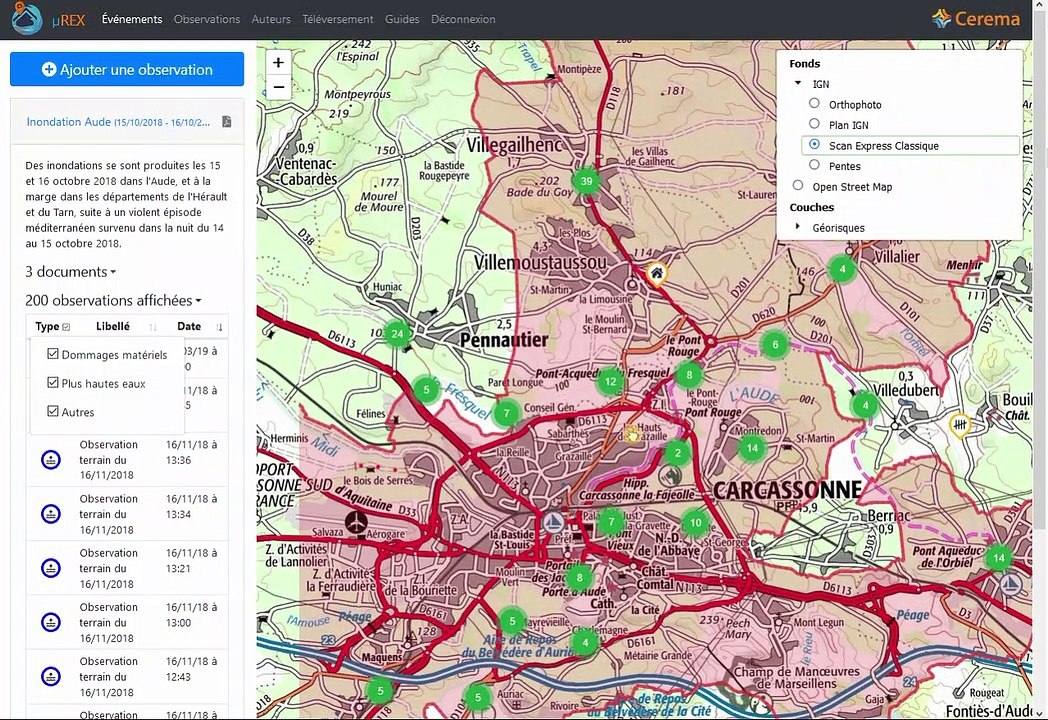Screen dimensions: 1048x720
Task: Open the Téléversement menu
Action: [338, 19]
